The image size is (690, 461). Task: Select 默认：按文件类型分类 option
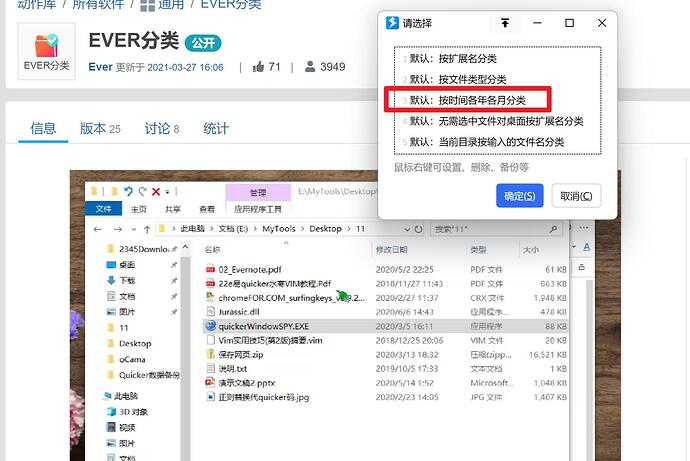[x=497, y=79]
